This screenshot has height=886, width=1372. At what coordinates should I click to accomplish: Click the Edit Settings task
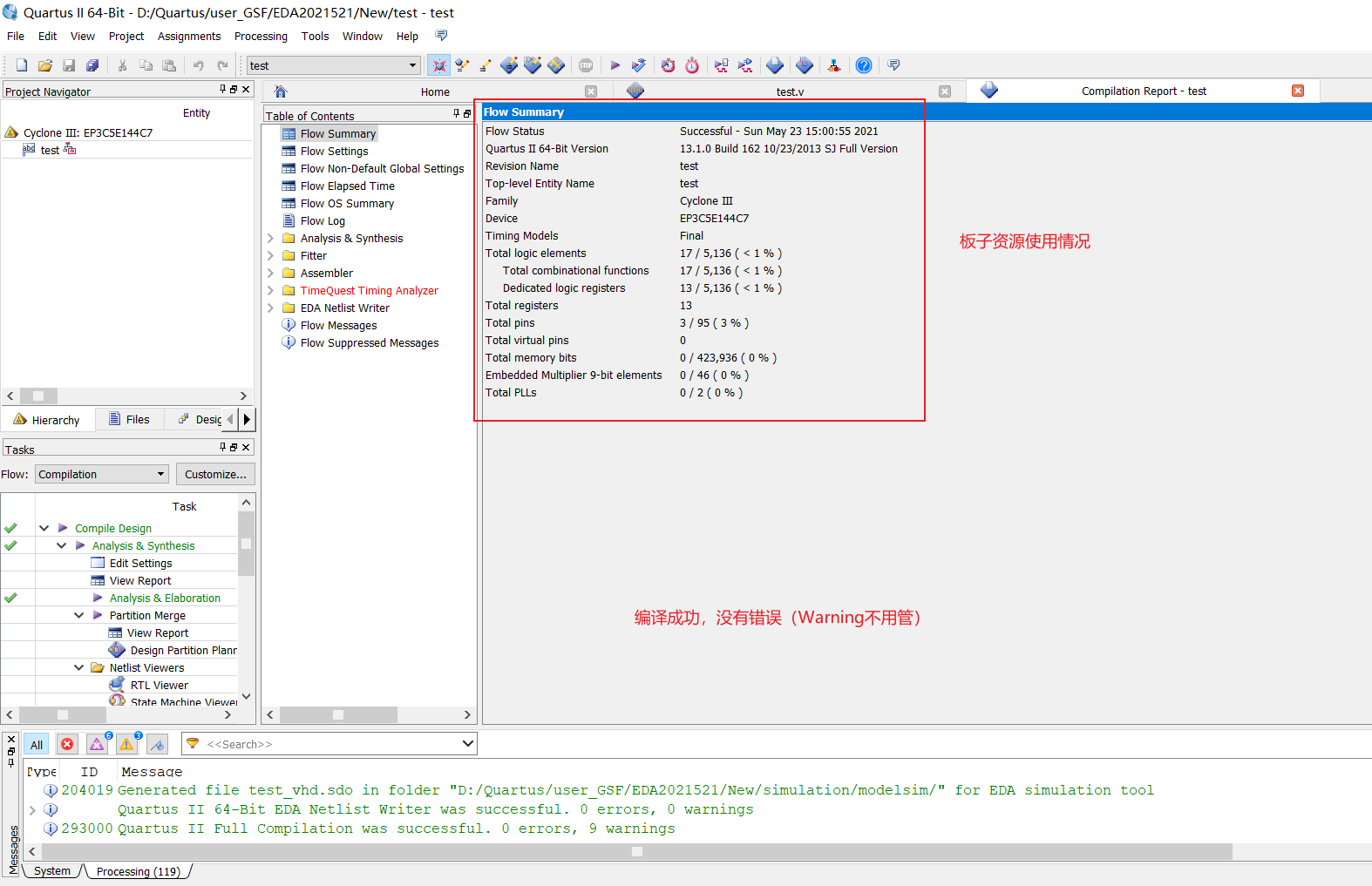coord(140,563)
